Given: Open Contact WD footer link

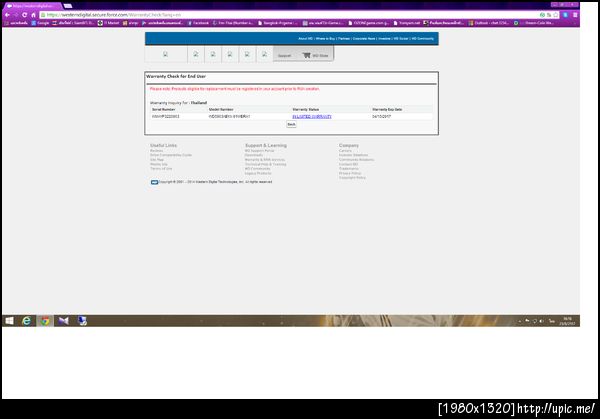Looking at the screenshot, I should pyautogui.click(x=349, y=164).
